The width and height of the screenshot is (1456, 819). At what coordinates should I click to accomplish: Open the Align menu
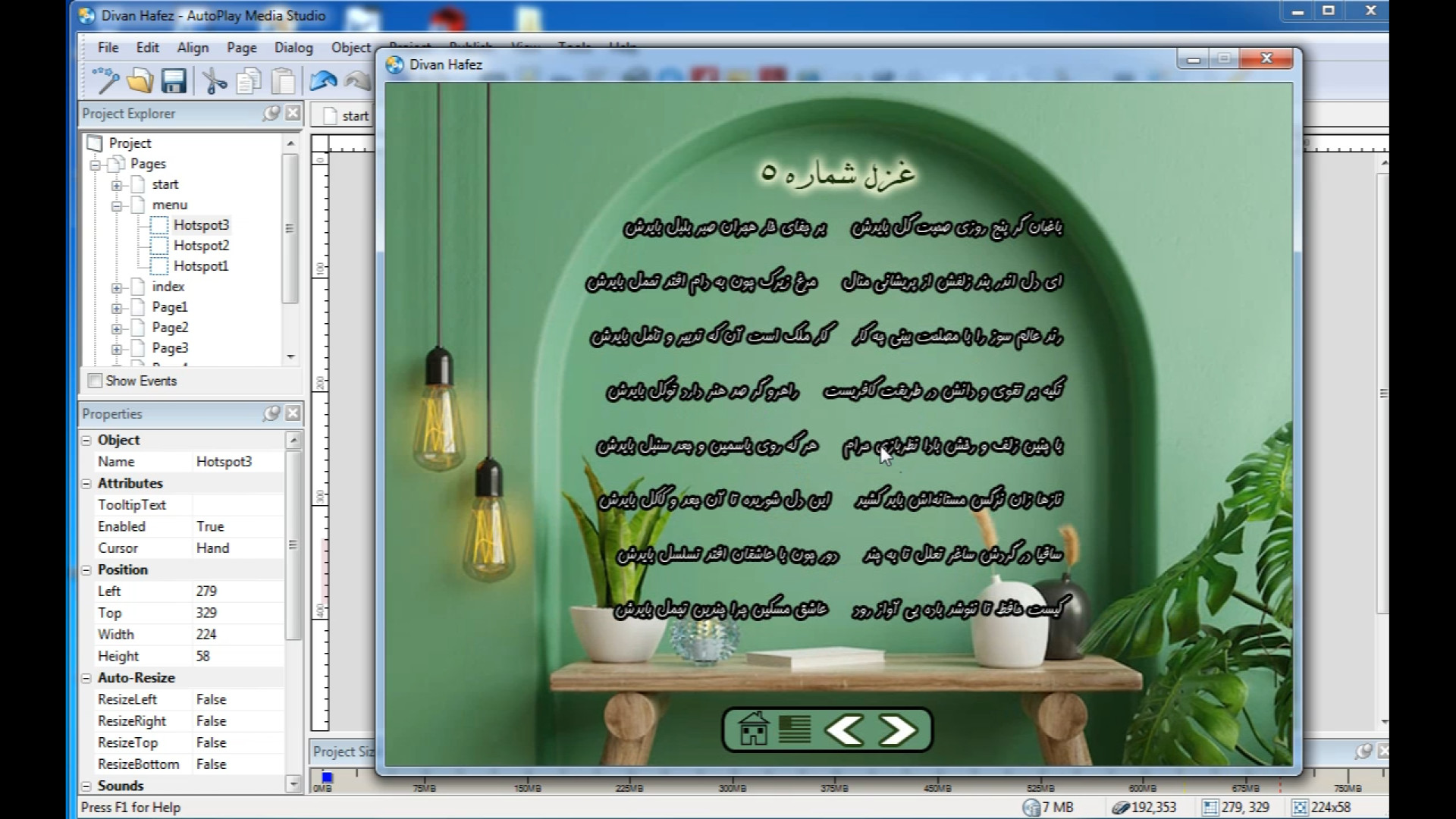click(x=193, y=47)
